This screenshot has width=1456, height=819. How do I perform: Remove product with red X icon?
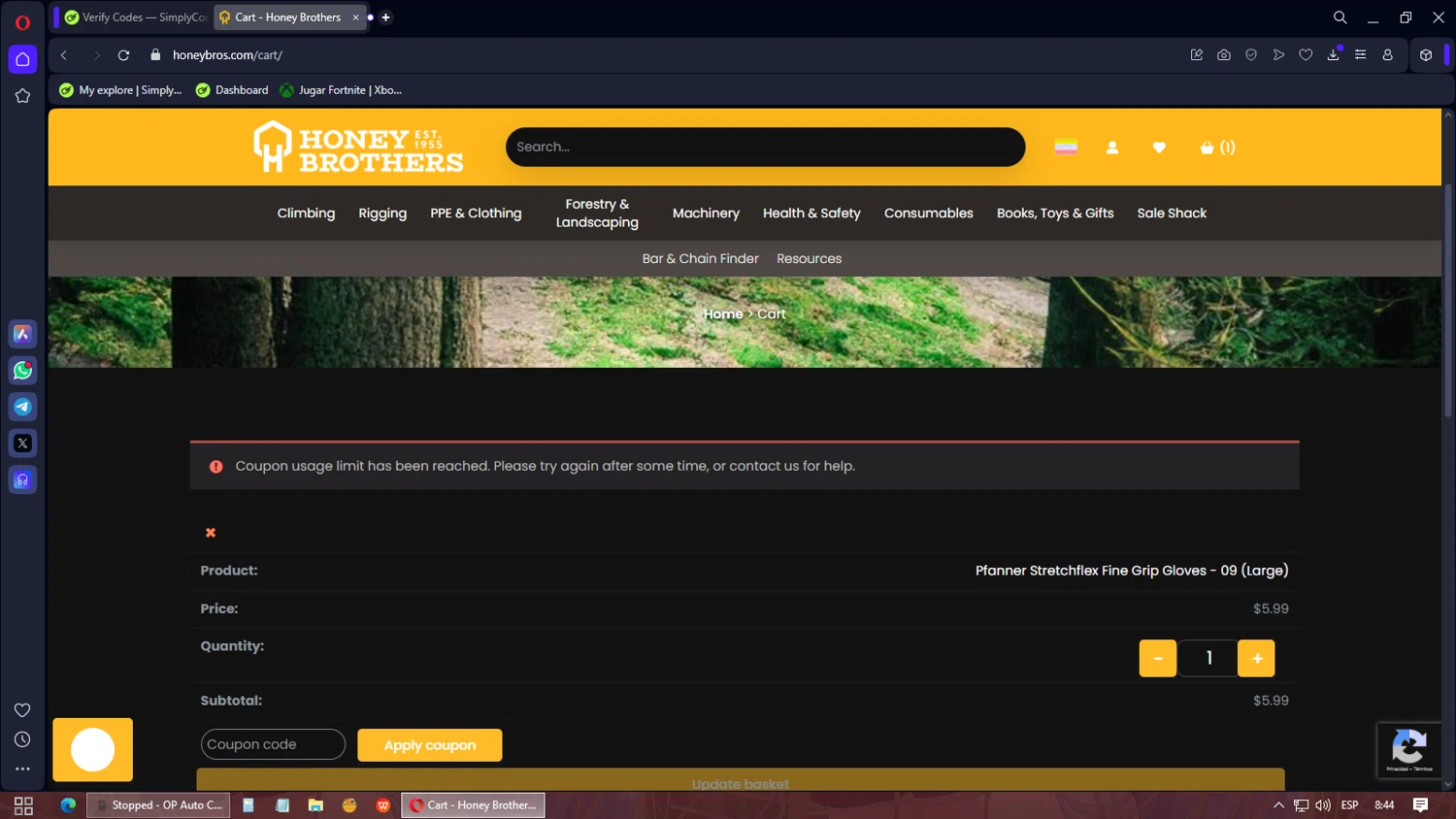211,533
